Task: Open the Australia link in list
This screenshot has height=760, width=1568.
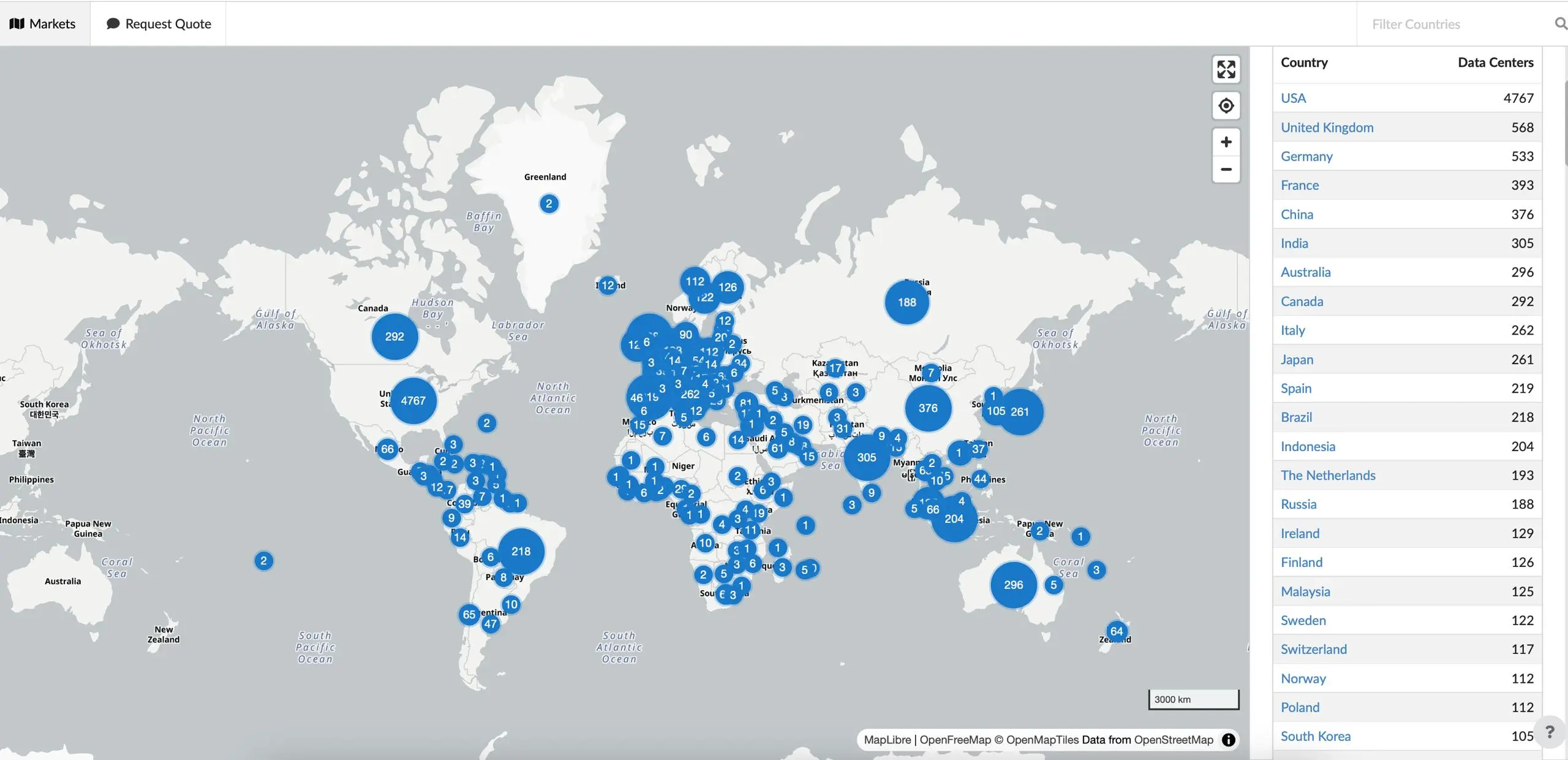Action: tap(1305, 272)
